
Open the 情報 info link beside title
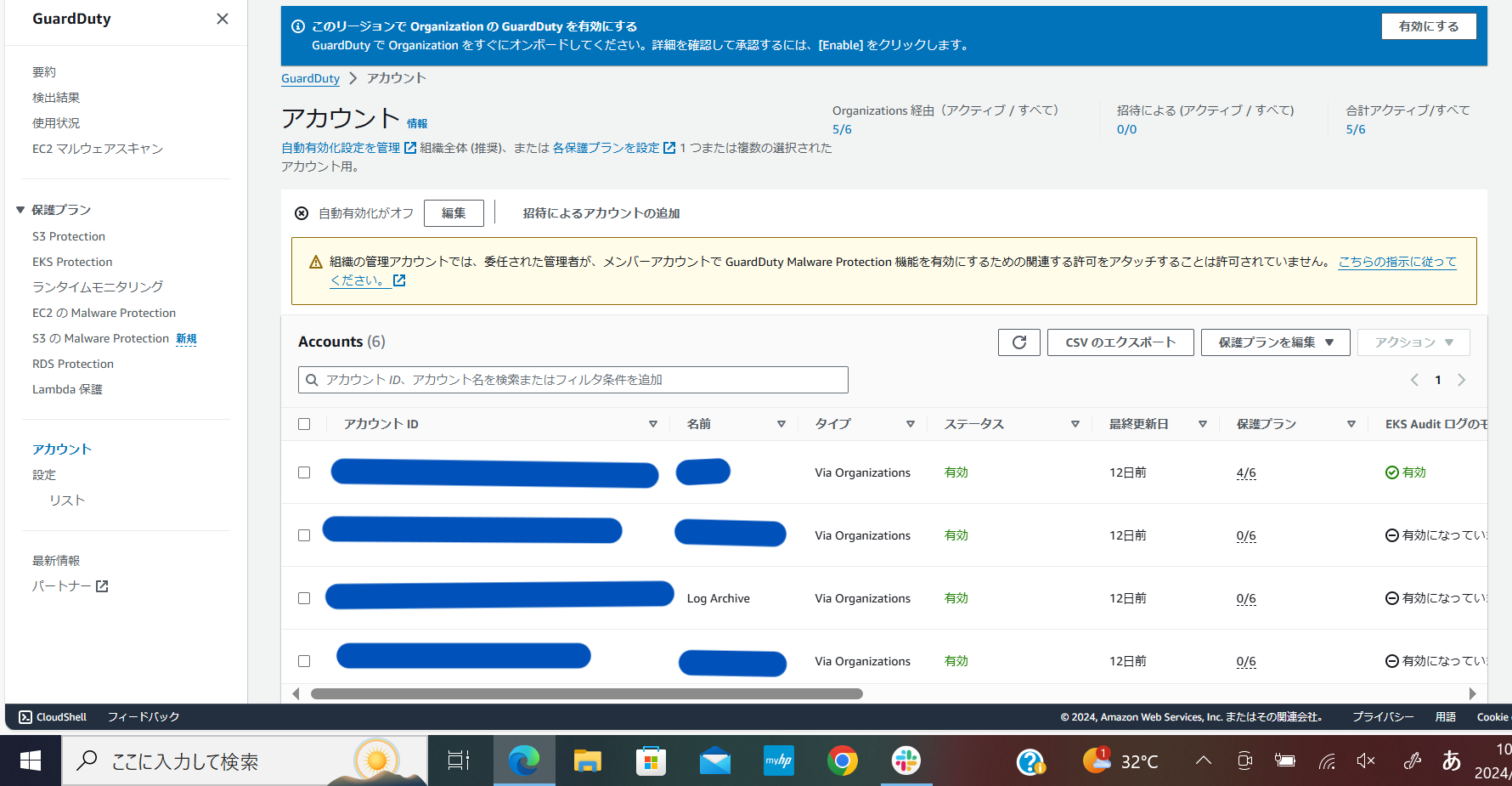417,123
